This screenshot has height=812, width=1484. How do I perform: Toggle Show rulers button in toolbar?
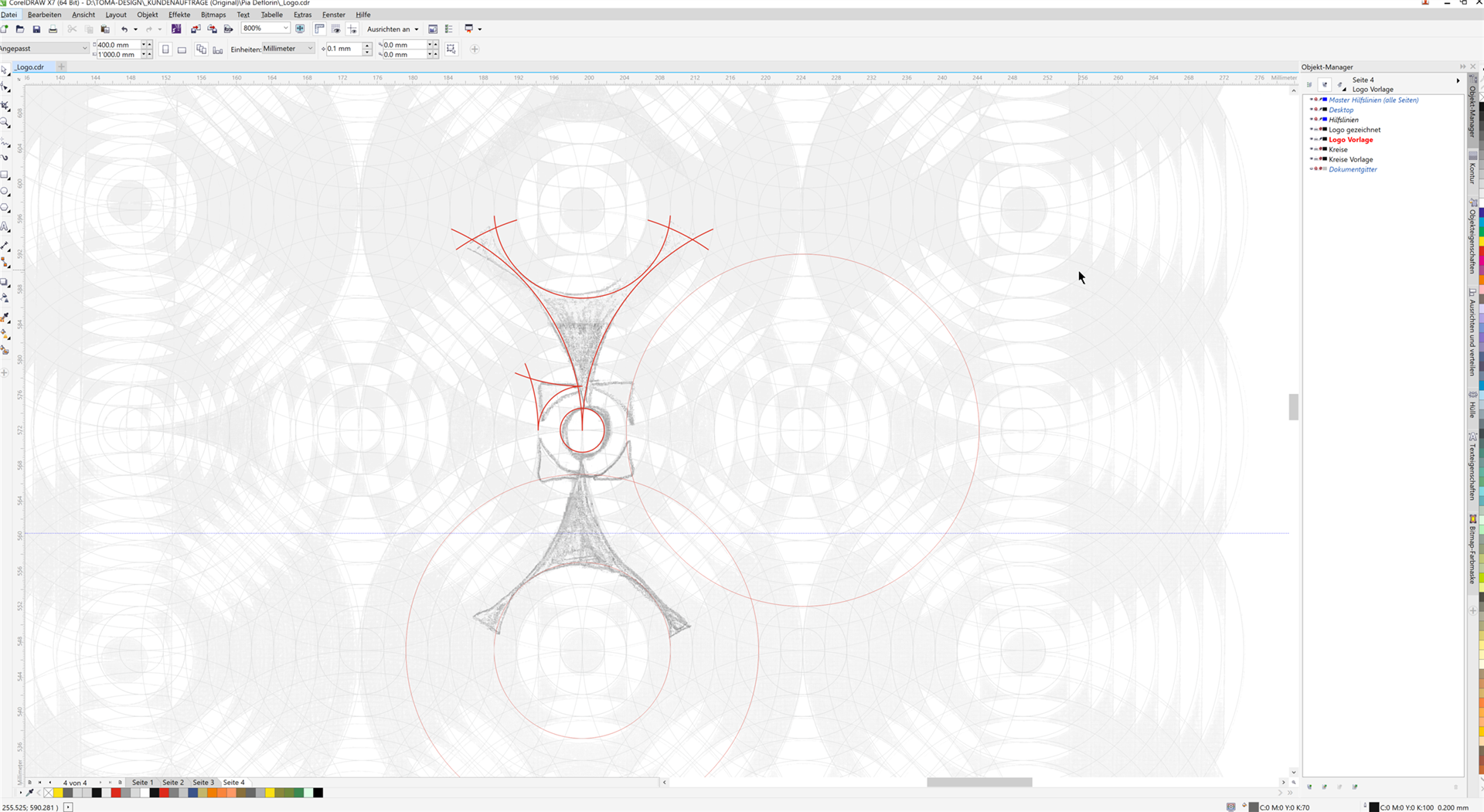pyautogui.click(x=319, y=29)
